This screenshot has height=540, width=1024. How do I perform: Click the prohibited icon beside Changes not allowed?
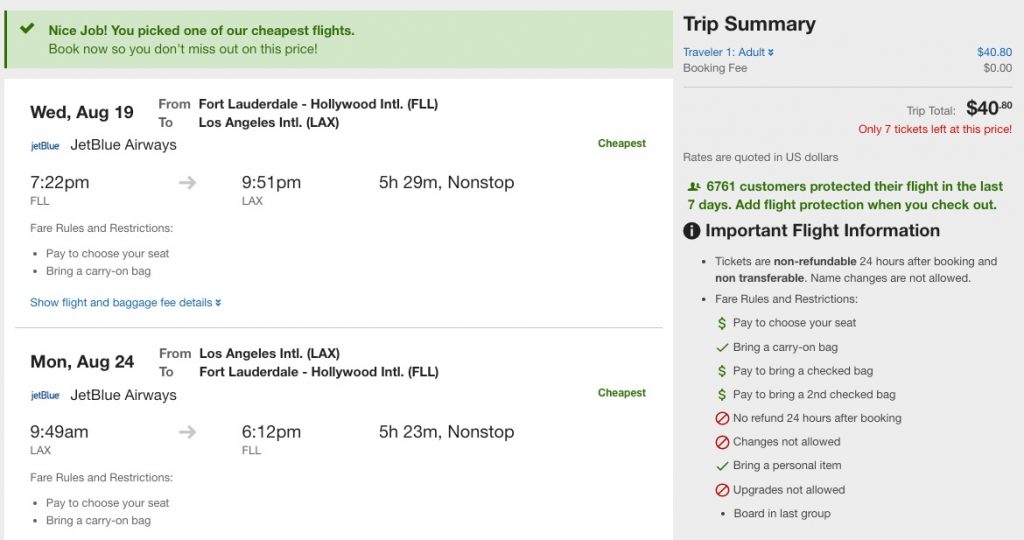(x=722, y=442)
